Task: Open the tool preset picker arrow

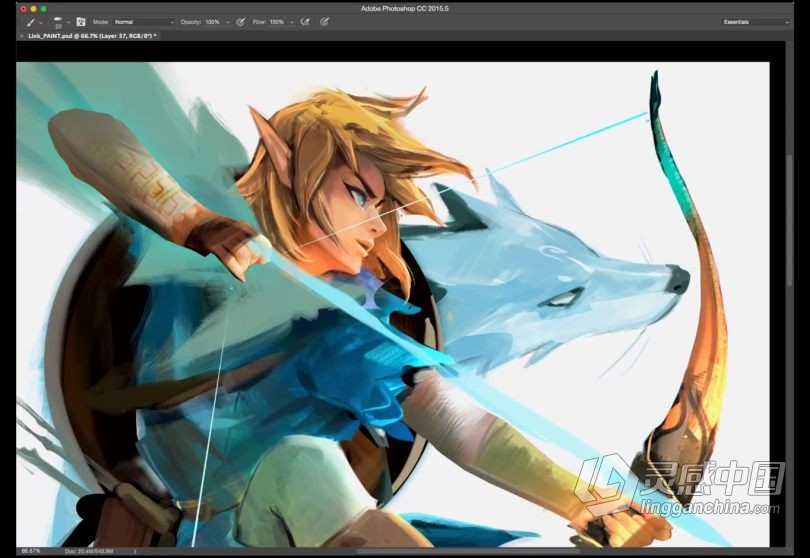Action: (40, 21)
